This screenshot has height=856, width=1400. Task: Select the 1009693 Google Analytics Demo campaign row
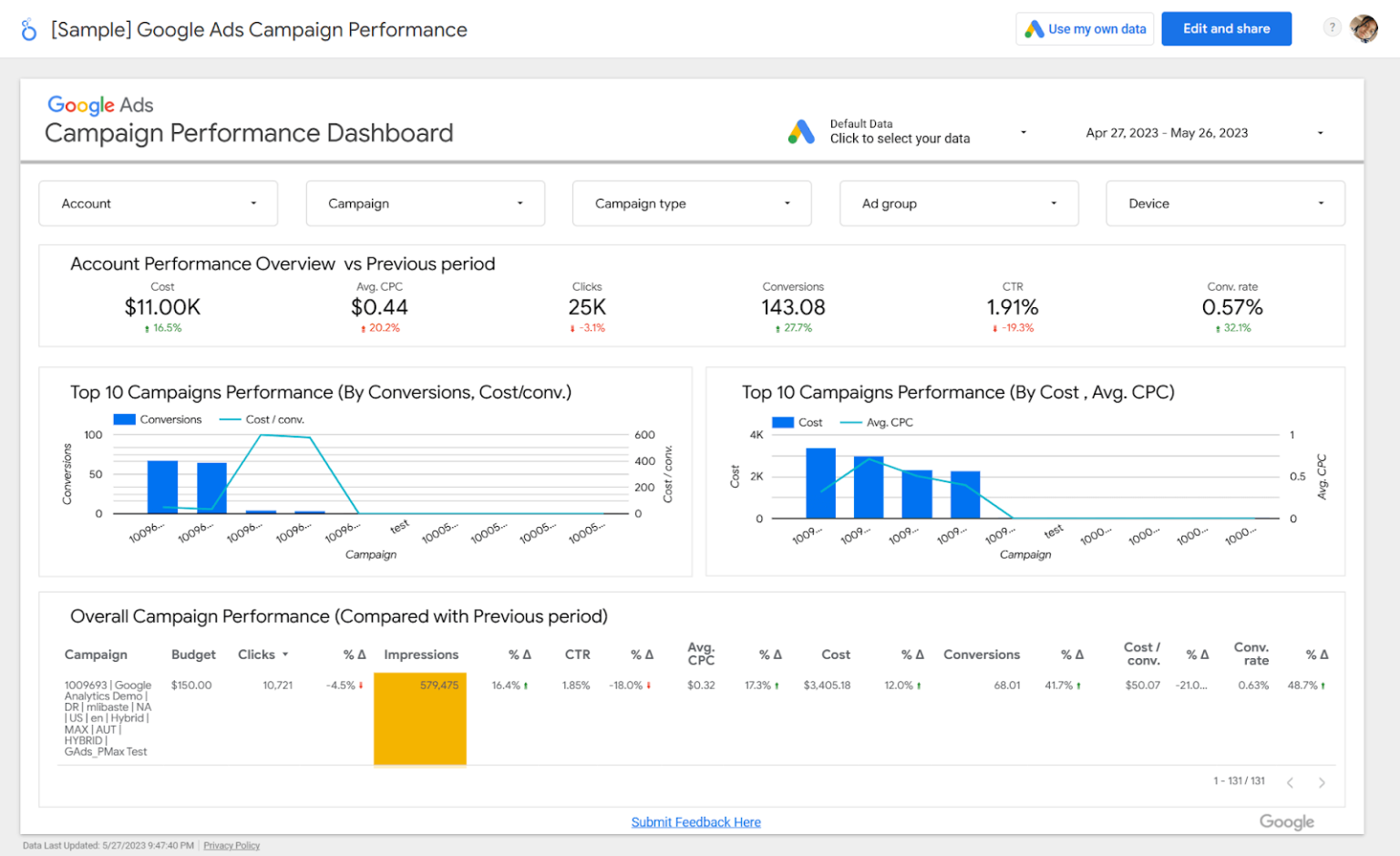click(105, 717)
